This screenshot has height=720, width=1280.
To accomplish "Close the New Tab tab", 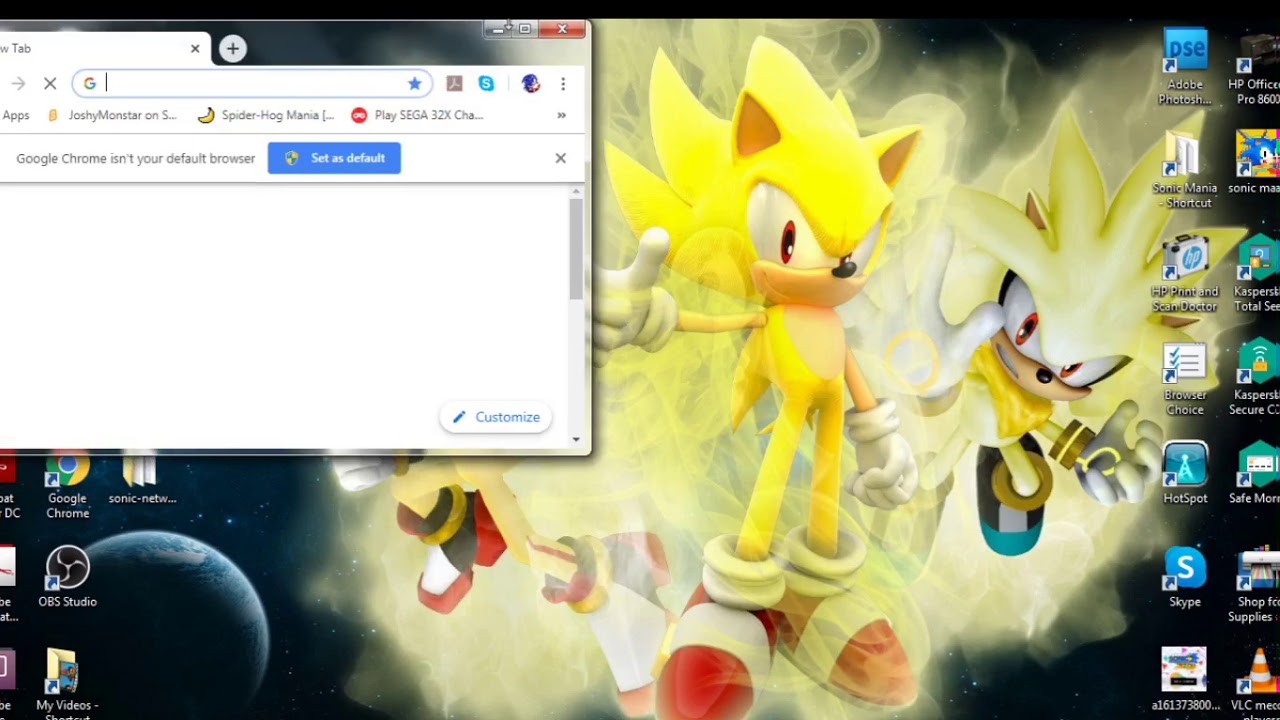I will click(195, 48).
